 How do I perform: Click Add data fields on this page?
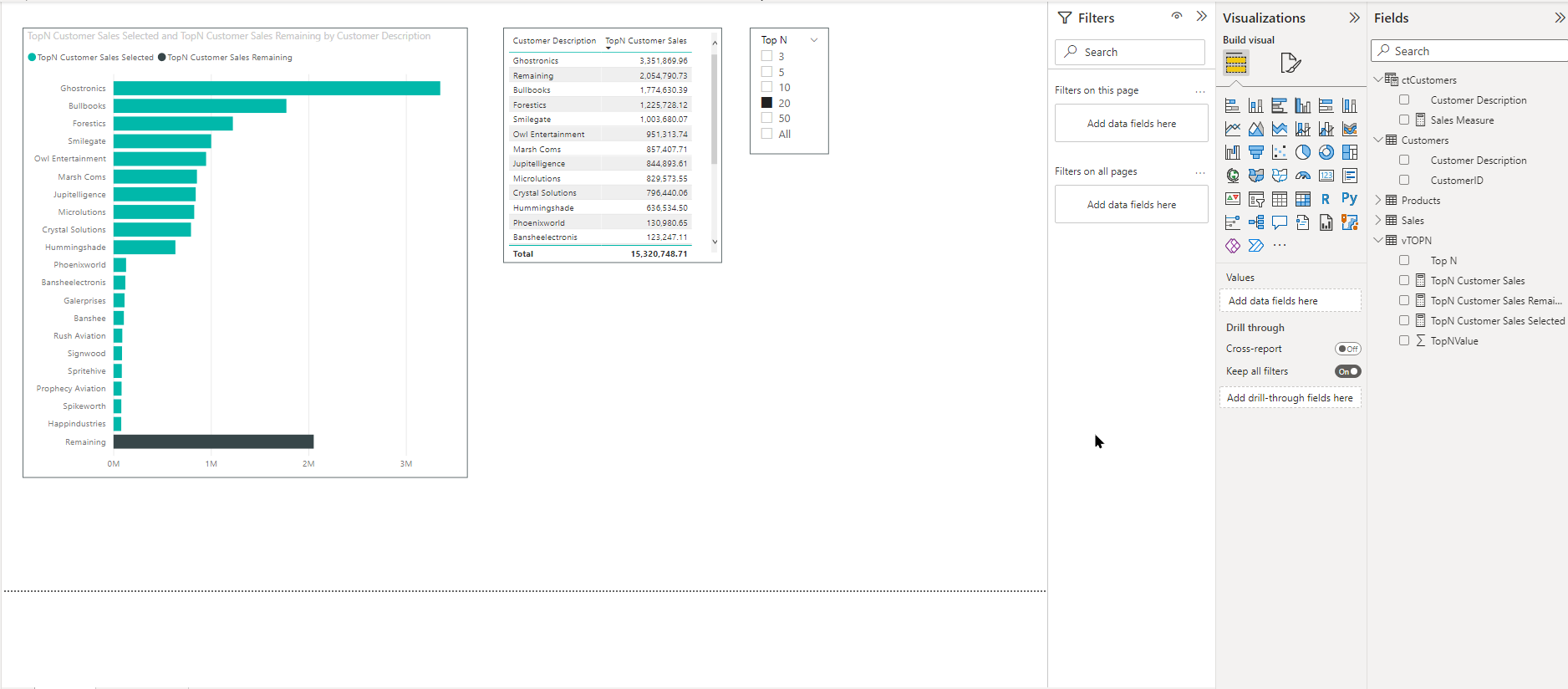1131,124
